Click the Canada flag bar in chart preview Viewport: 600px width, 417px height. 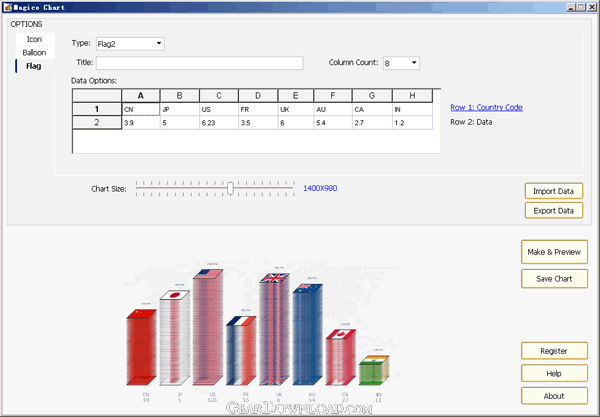click(341, 357)
